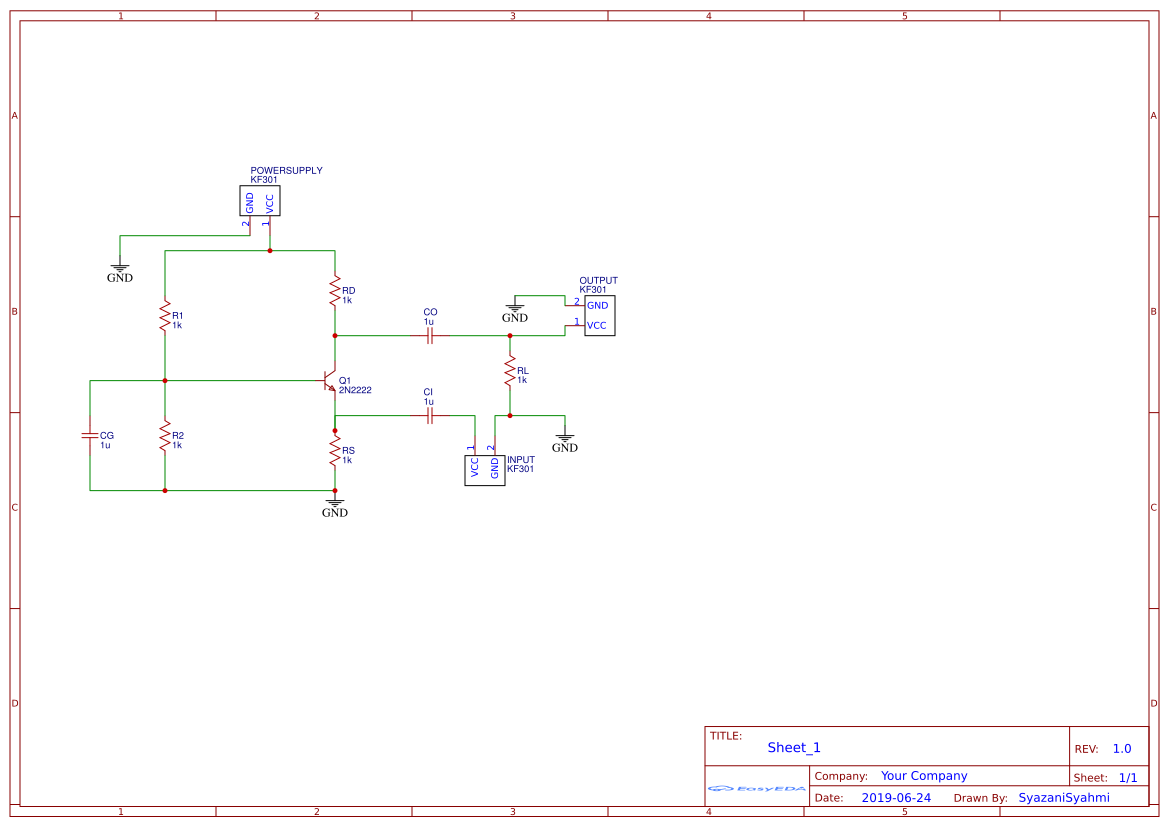Click the SyazaniSyahmi drawn-by name

pyautogui.click(x=1064, y=797)
